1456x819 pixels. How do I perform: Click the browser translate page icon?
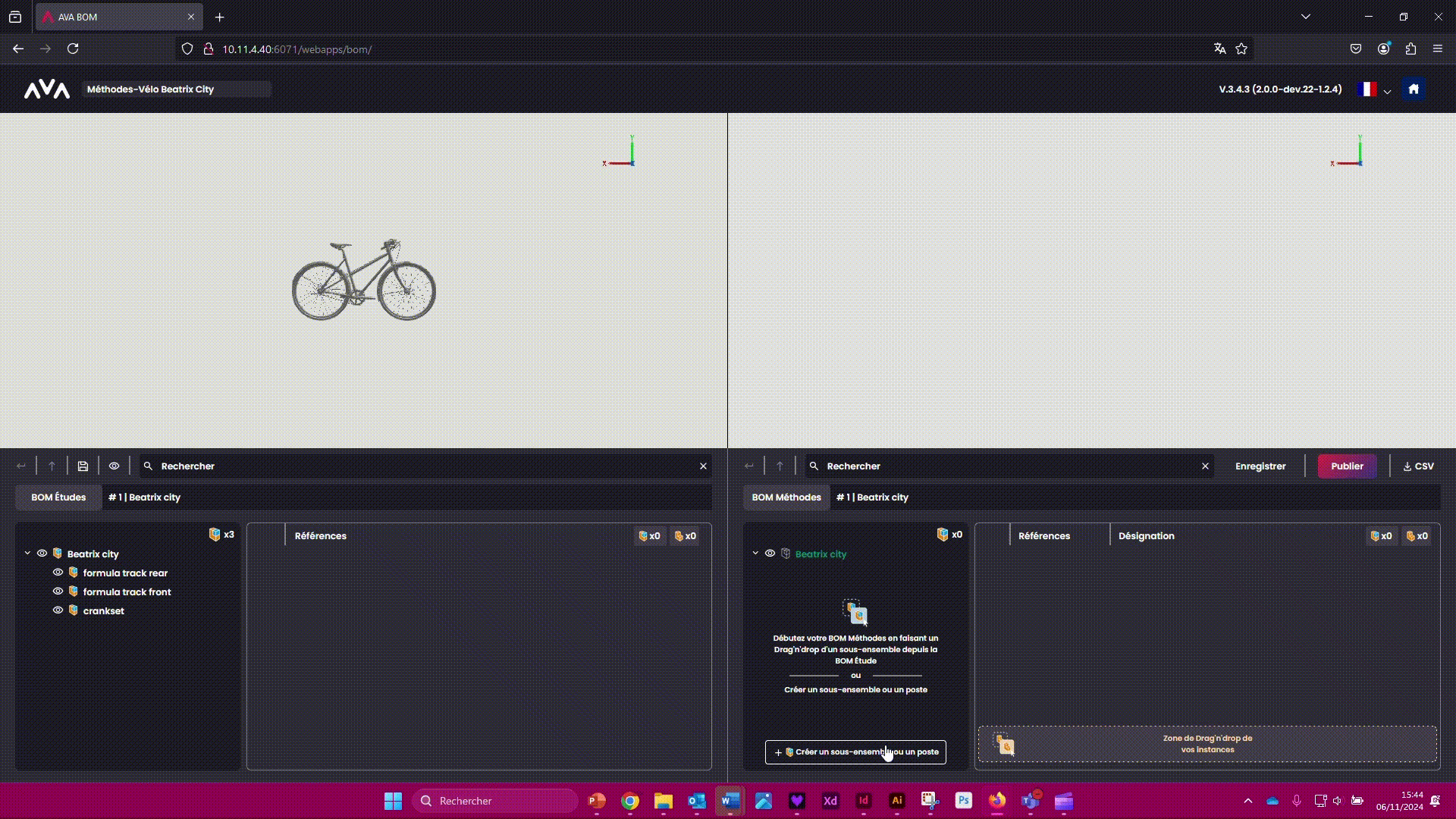point(1219,49)
